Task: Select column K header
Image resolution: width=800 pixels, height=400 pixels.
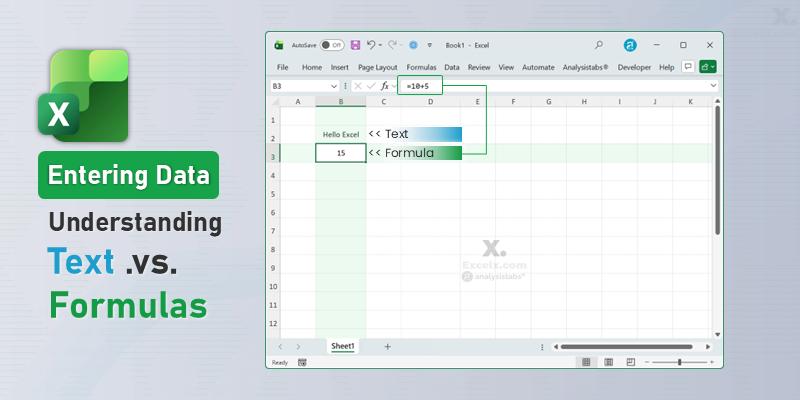Action: [690, 102]
